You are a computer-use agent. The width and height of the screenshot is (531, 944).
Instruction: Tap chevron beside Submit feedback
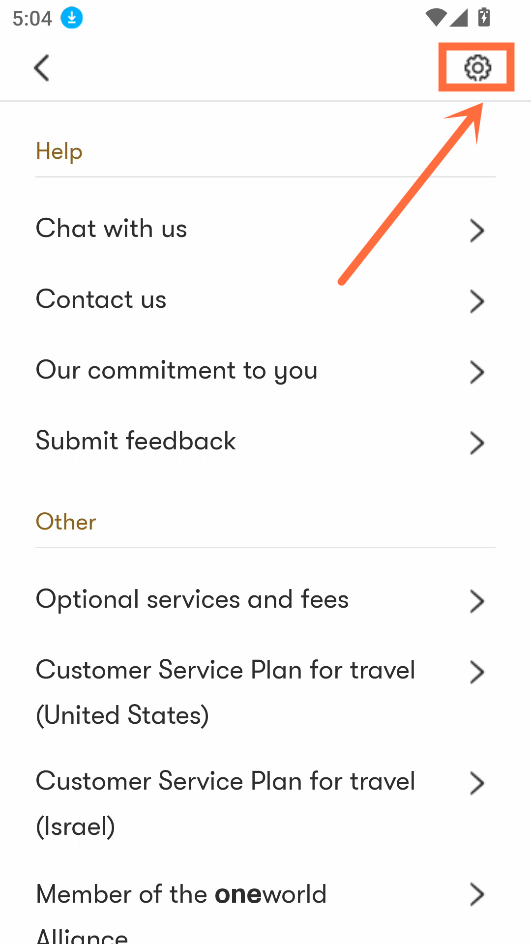477,442
